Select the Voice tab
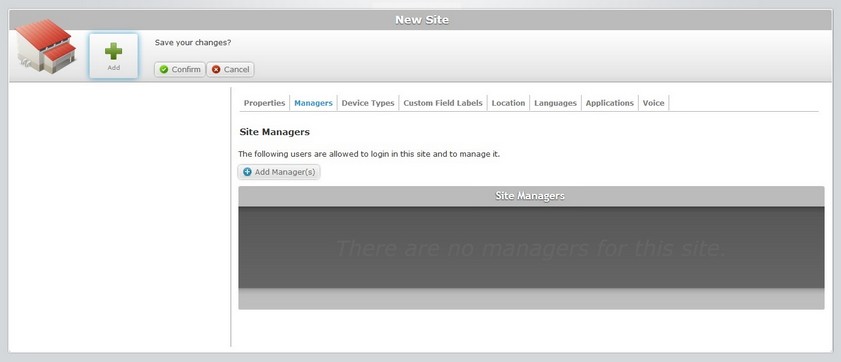The width and height of the screenshot is (841, 362). tap(653, 103)
